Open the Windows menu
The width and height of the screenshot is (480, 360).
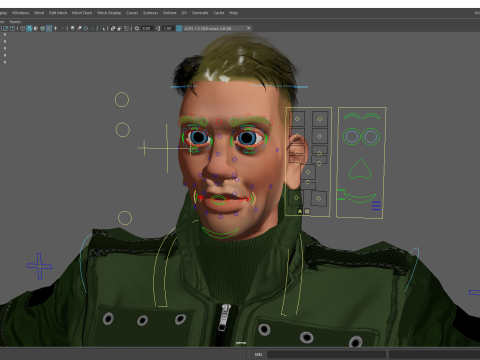pyautogui.click(x=21, y=13)
